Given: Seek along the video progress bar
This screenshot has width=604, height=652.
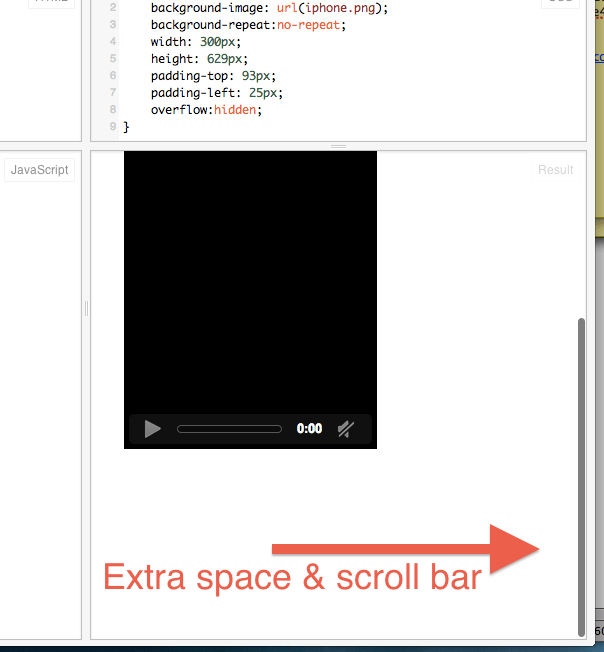Looking at the screenshot, I should [x=229, y=429].
